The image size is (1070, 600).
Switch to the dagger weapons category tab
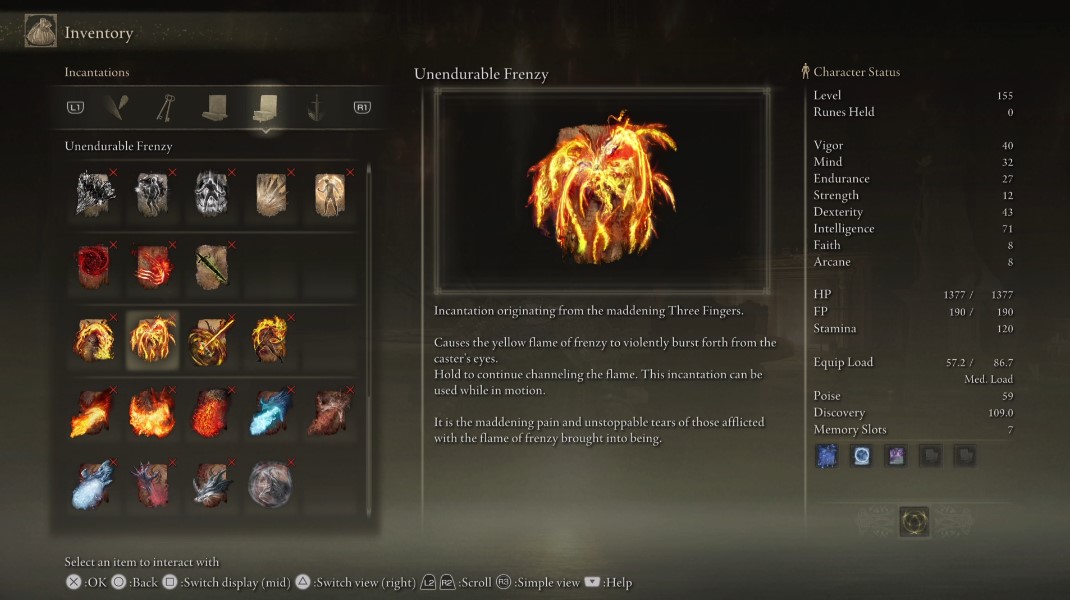(315, 108)
